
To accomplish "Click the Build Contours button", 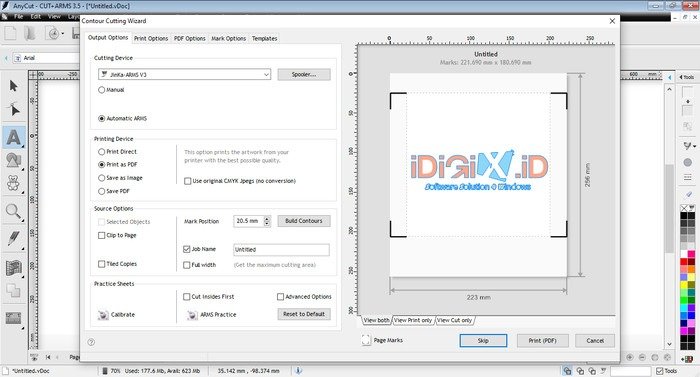I will point(304,221).
